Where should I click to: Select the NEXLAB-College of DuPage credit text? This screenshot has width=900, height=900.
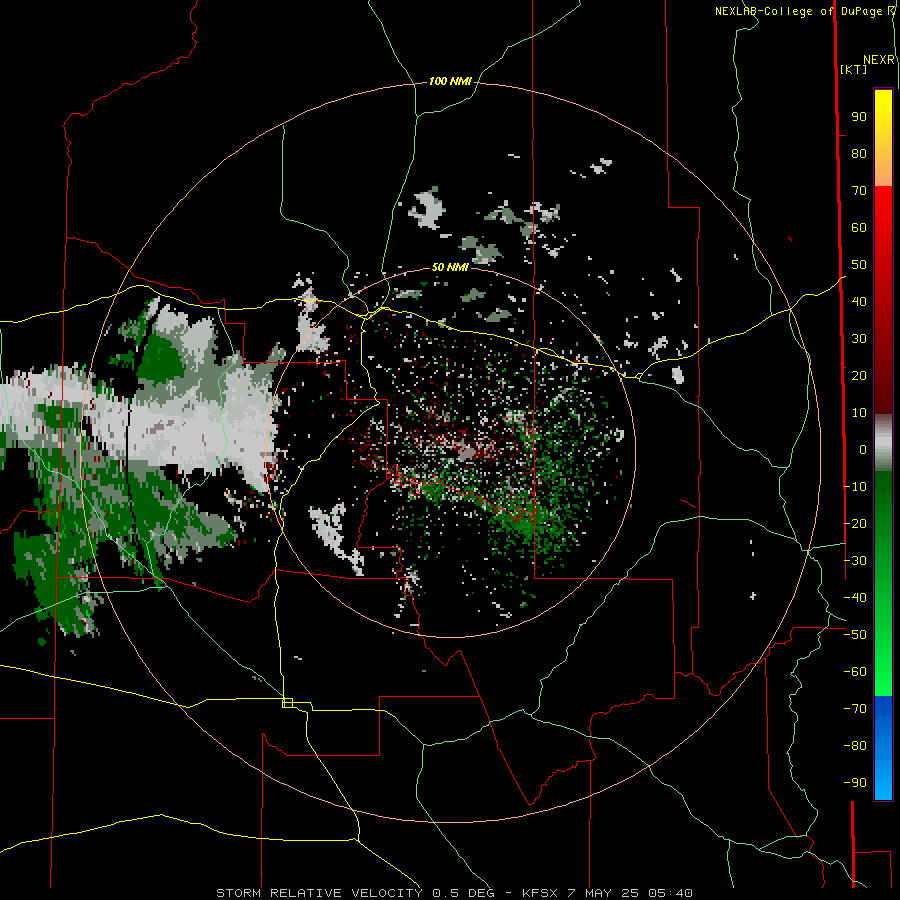click(x=804, y=11)
